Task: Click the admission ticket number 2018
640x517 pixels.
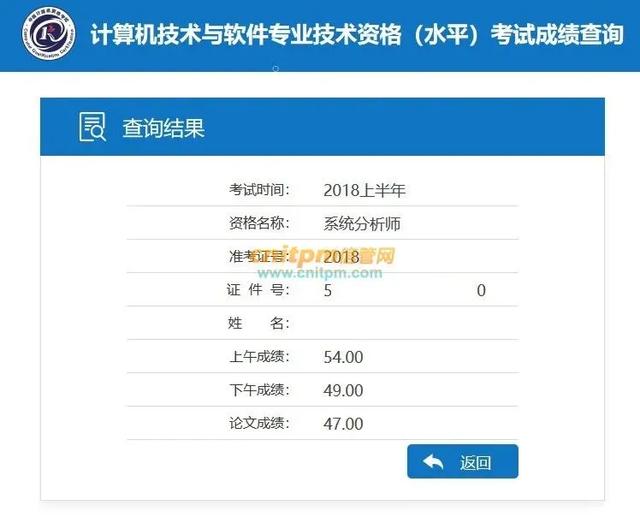Action: coord(342,257)
